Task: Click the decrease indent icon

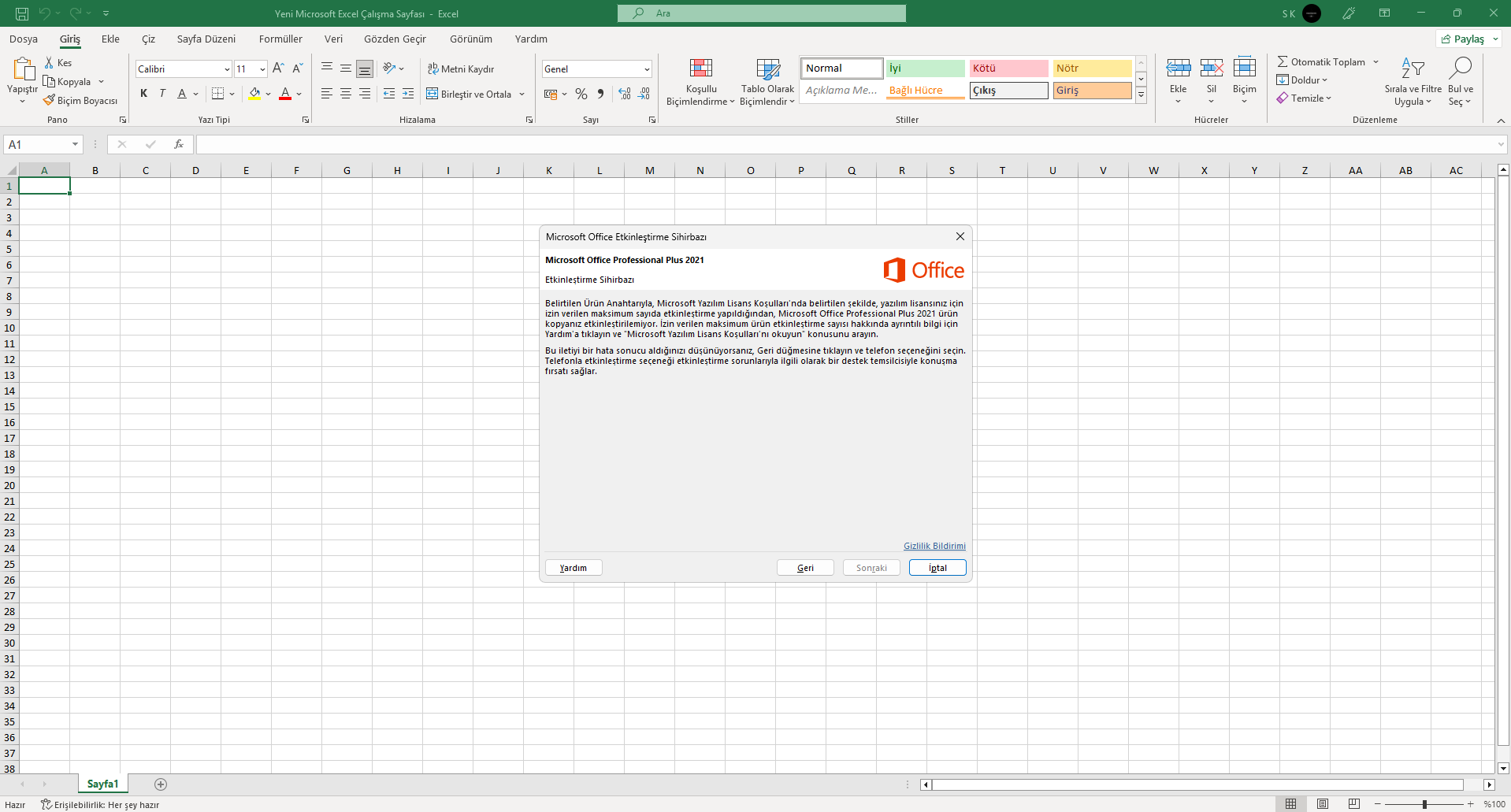Action: [389, 94]
